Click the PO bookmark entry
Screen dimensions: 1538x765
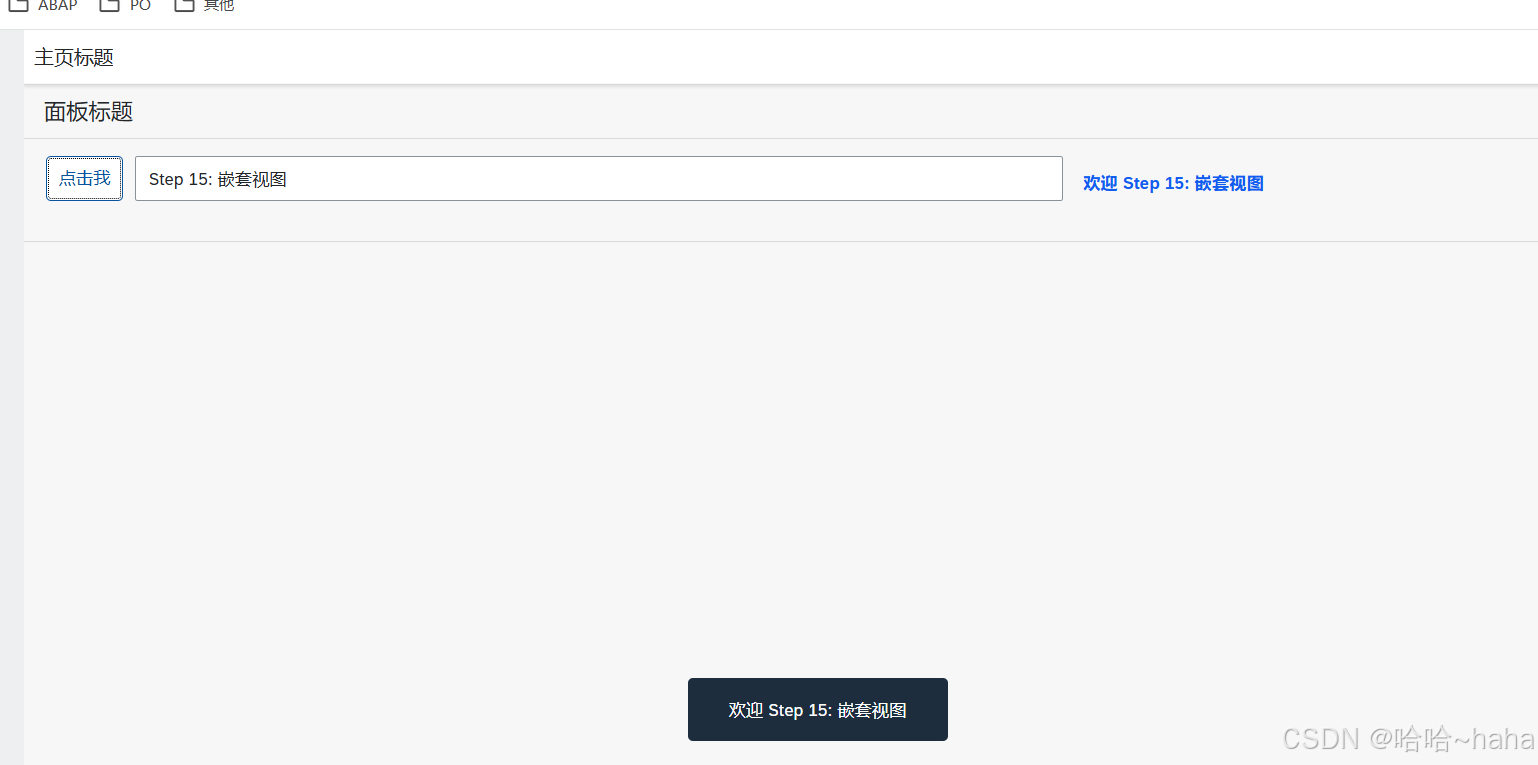141,6
